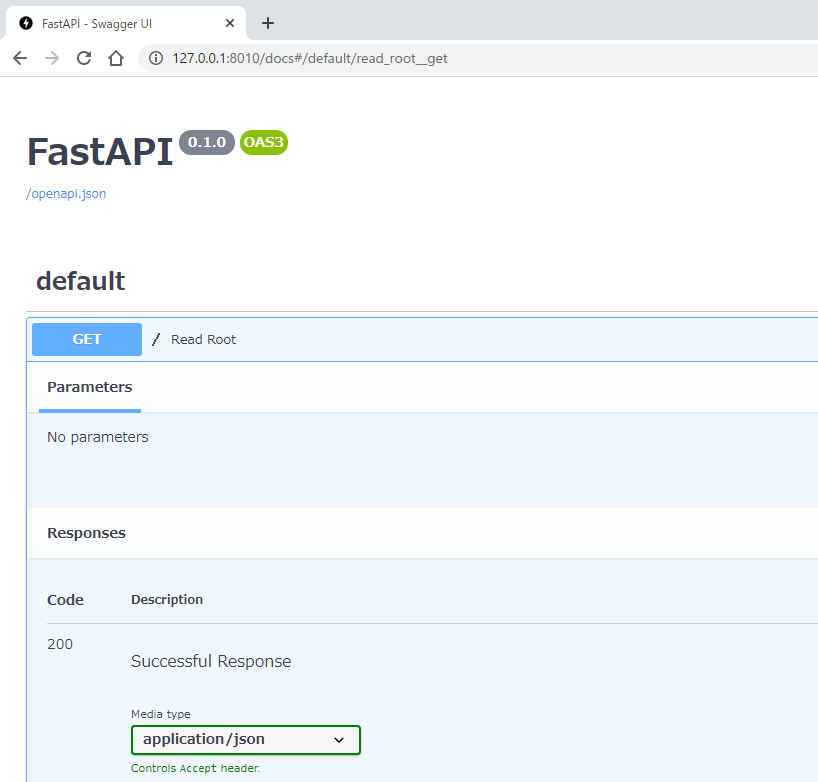Click the No parameters text

(x=98, y=437)
